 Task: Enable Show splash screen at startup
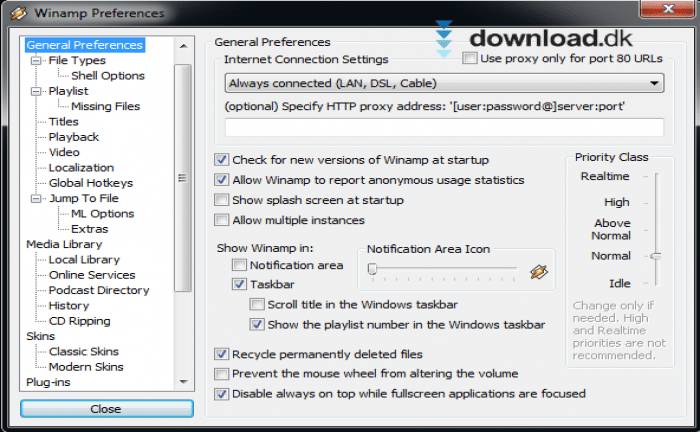pos(221,200)
